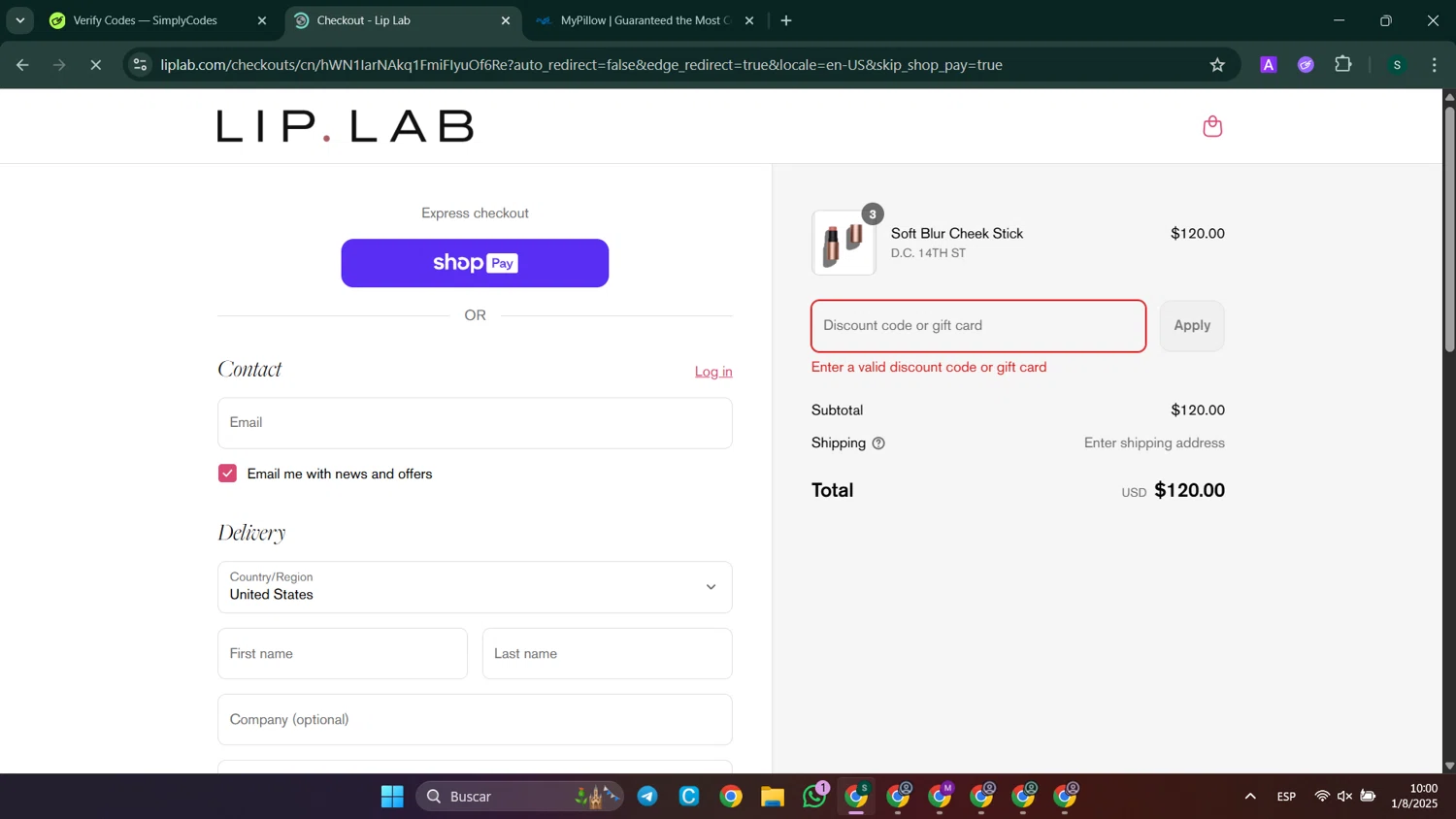Click the Discount code or gift card field
Screen dimensions: 1456x819
click(x=978, y=326)
